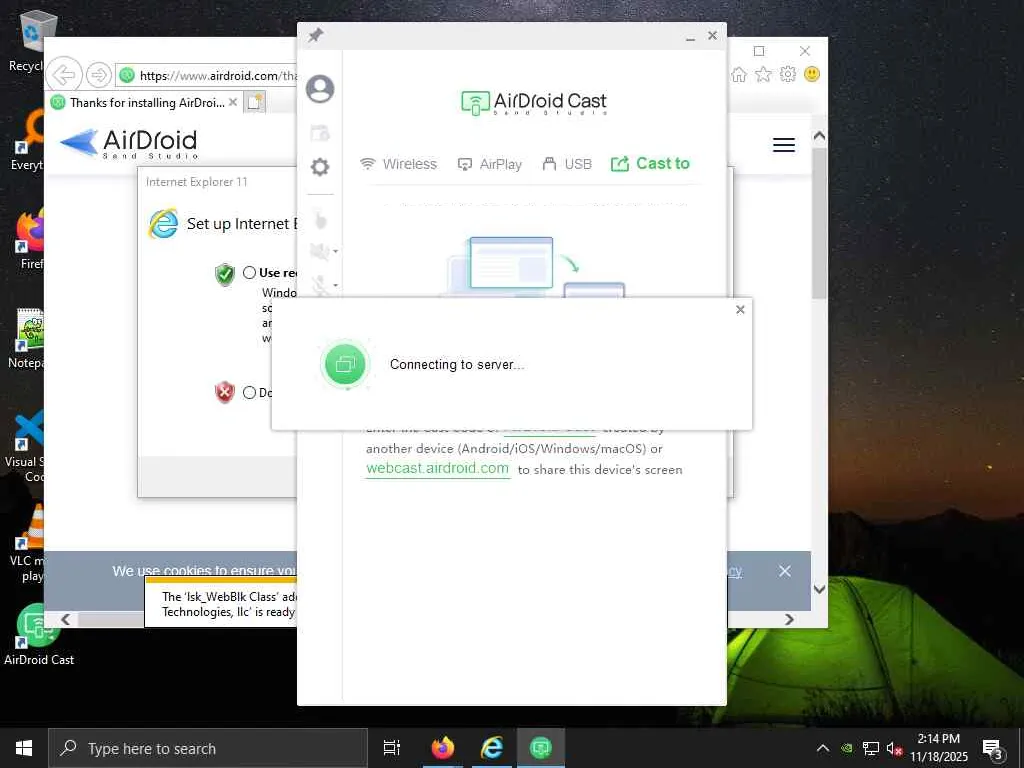Go back in Internet Explorer
The width and height of the screenshot is (1024, 768).
[64, 75]
